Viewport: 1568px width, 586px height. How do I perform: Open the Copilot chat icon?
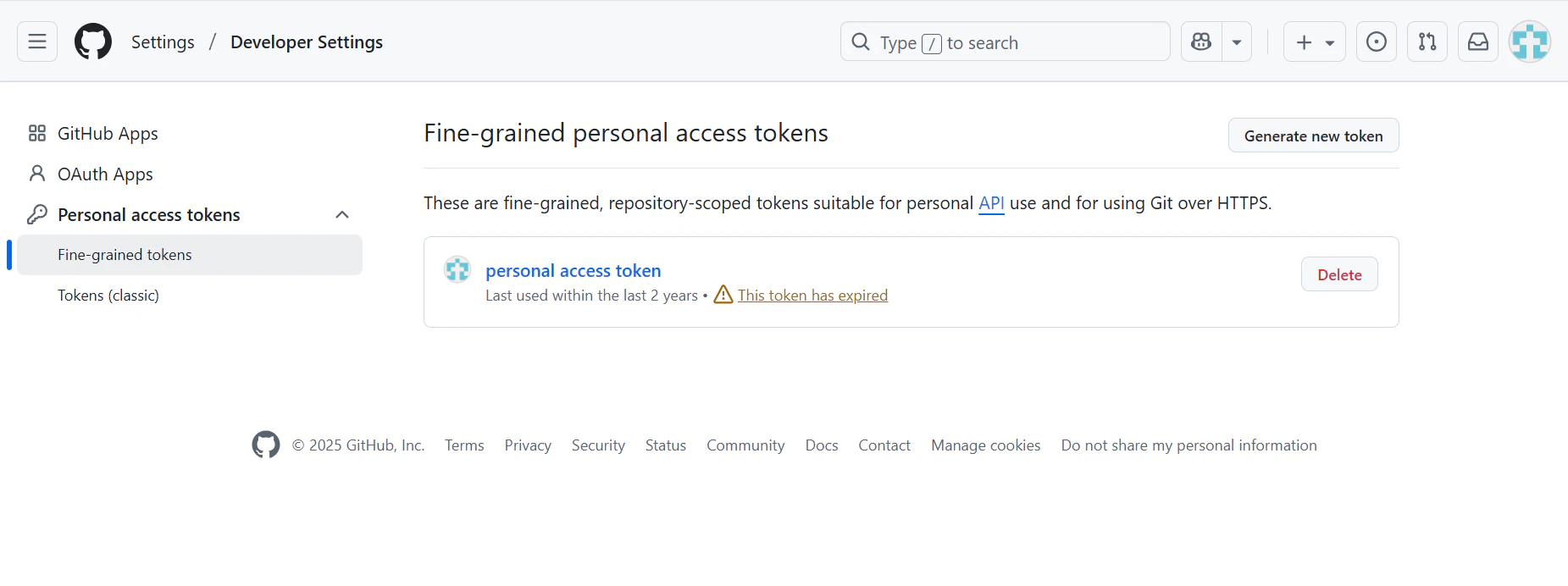(1201, 41)
